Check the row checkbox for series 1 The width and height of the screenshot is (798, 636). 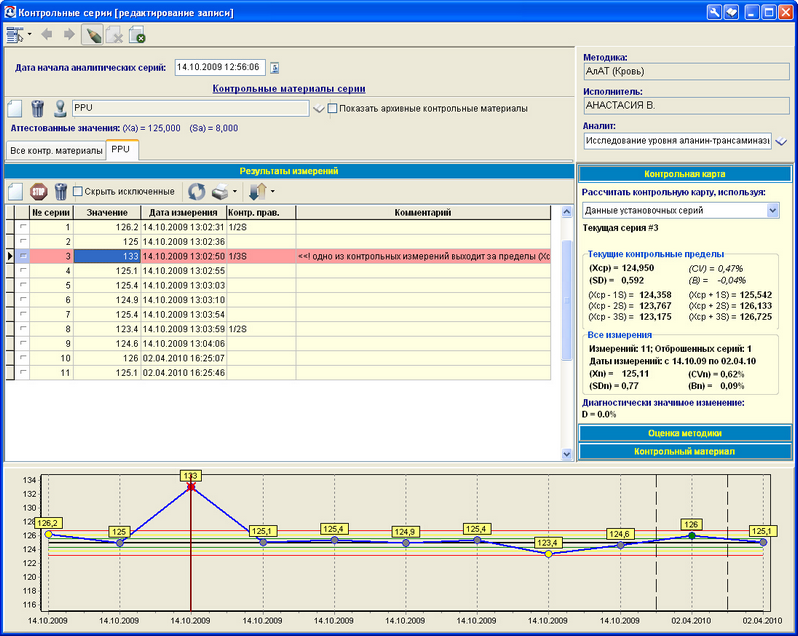pos(23,227)
